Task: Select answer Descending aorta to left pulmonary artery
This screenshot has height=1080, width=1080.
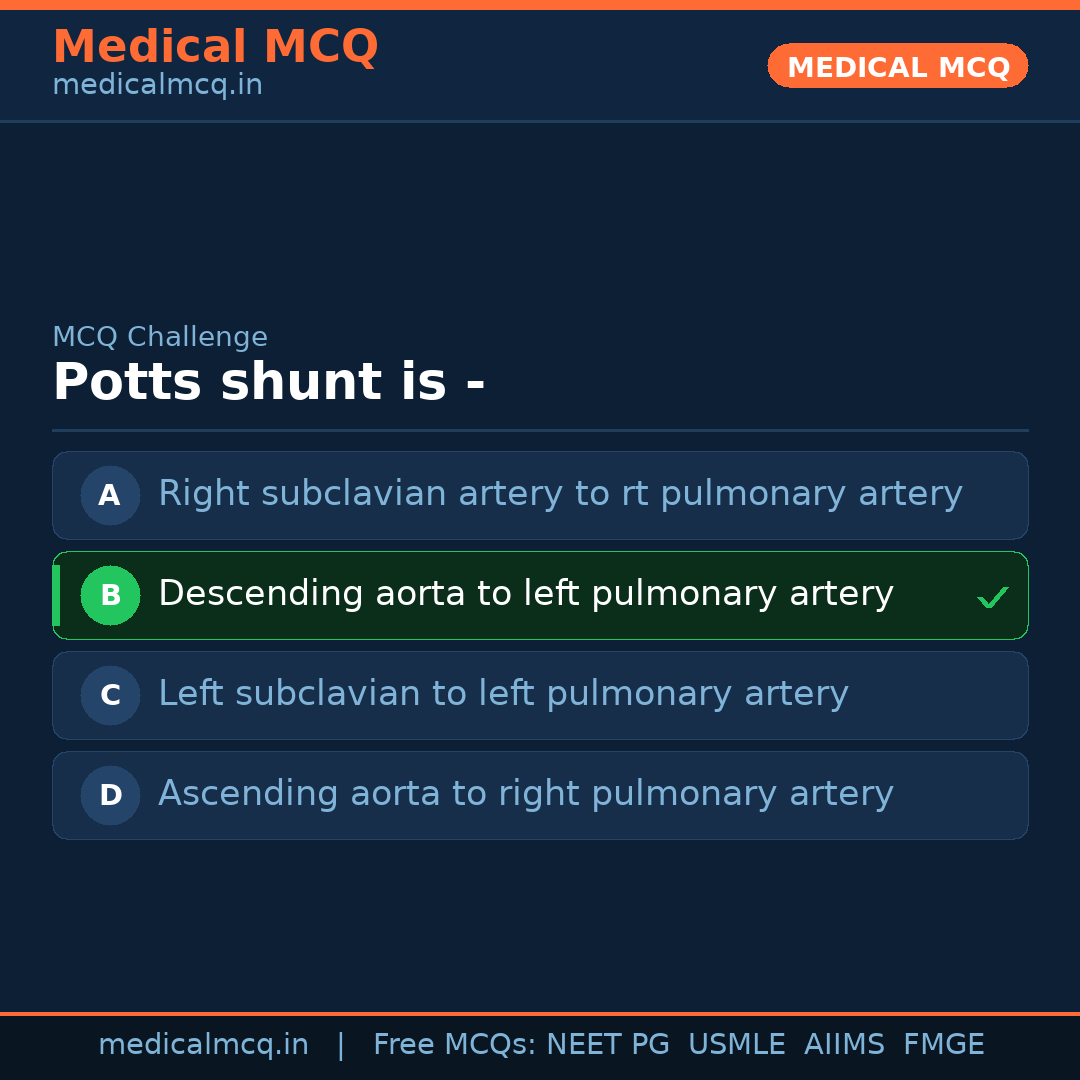Action: pyautogui.click(x=525, y=594)
